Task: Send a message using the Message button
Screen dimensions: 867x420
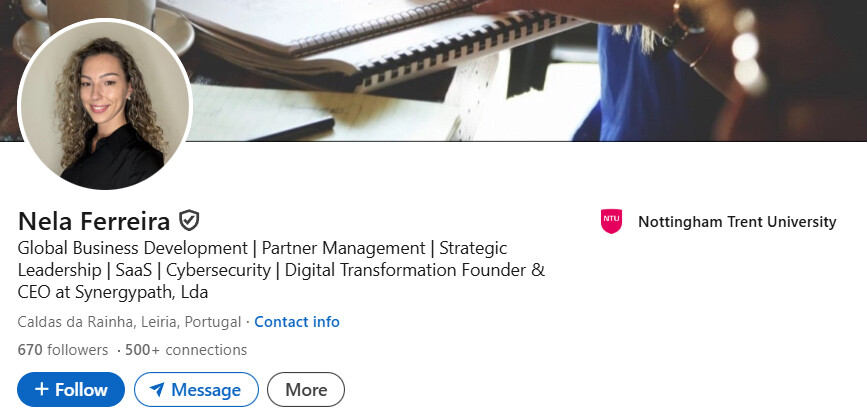Action: coord(196,389)
